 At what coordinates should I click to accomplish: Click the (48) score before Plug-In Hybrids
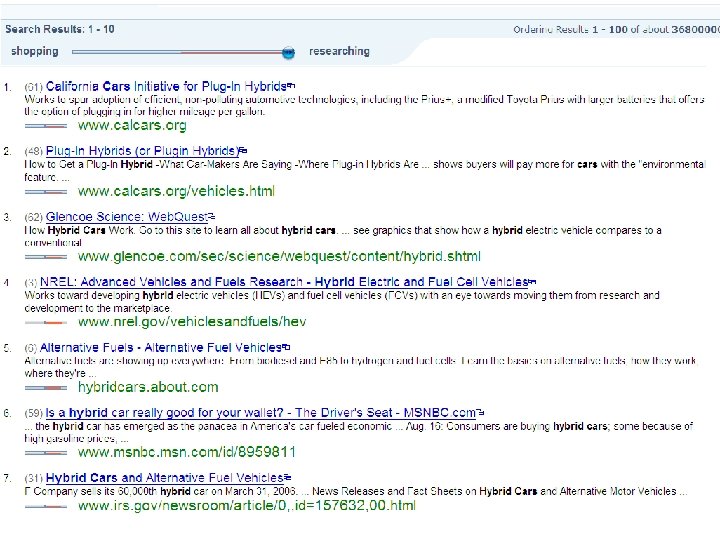34,152
